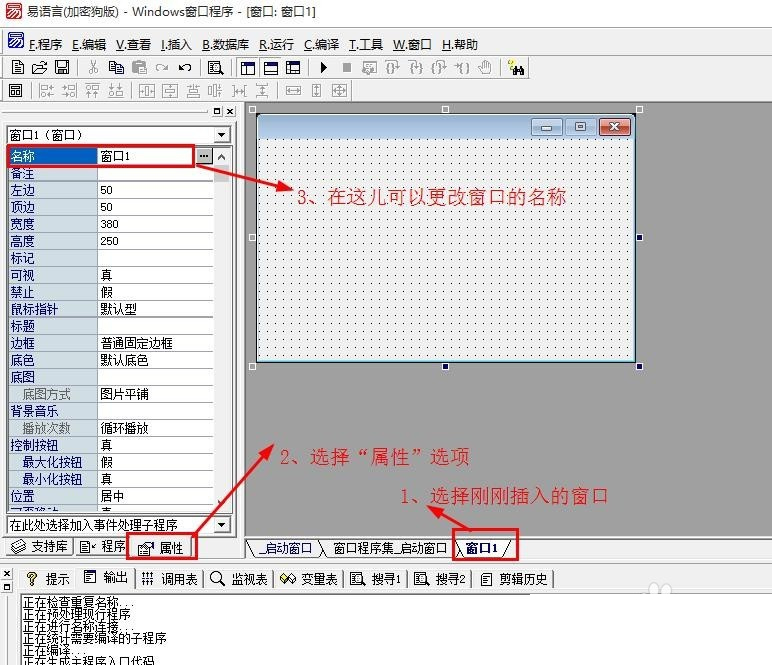Open the V.查看 menu
This screenshot has width=772, height=665.
(x=133, y=45)
